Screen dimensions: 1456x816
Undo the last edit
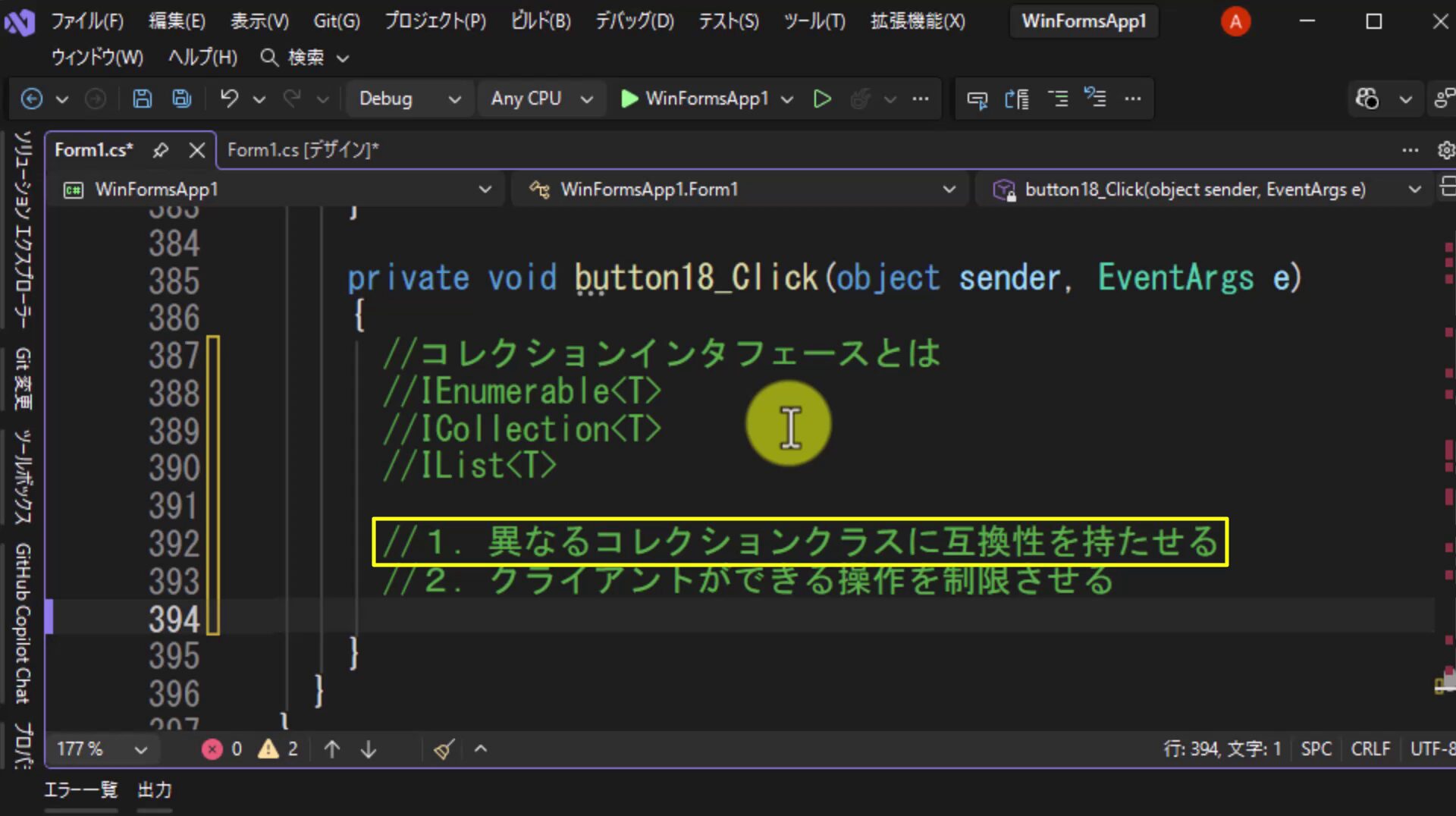[229, 99]
